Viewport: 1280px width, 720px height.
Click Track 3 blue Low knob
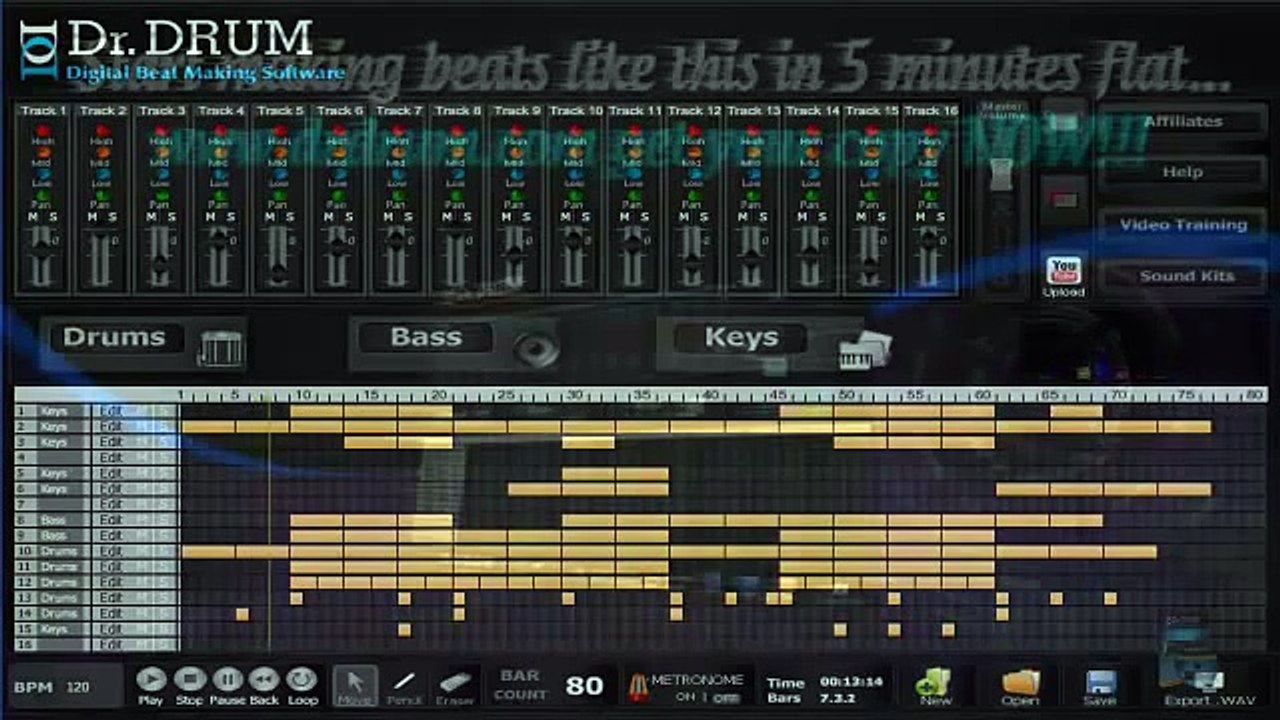(161, 174)
